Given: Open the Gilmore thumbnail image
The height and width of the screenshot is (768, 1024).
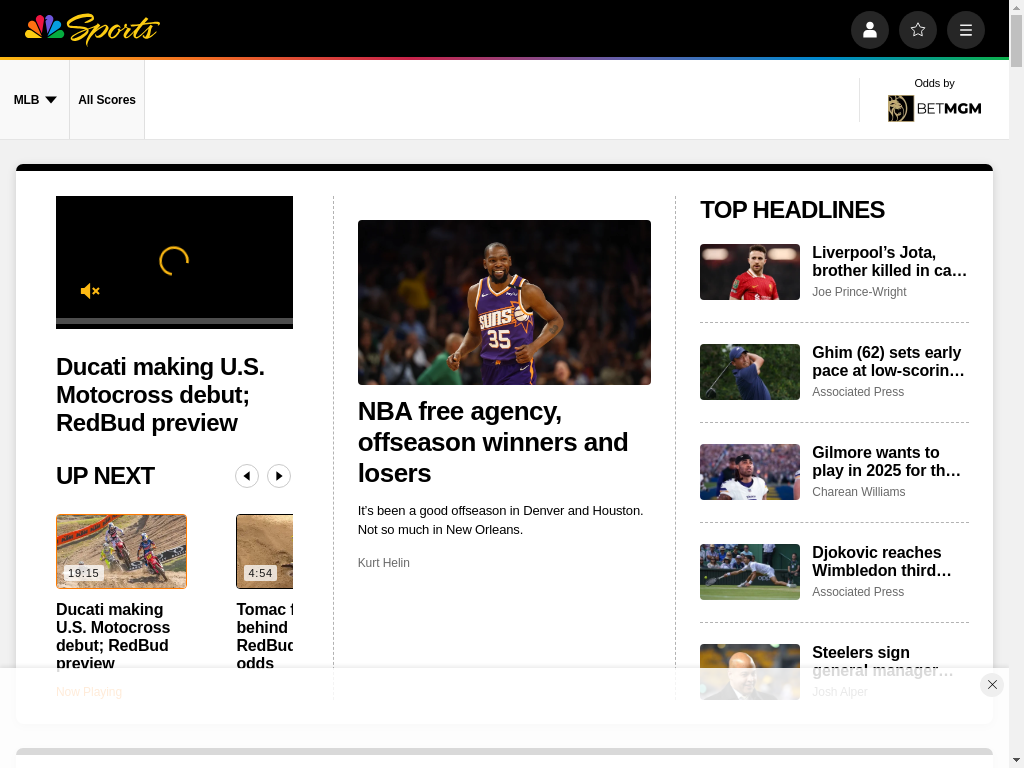Looking at the screenshot, I should (x=750, y=472).
